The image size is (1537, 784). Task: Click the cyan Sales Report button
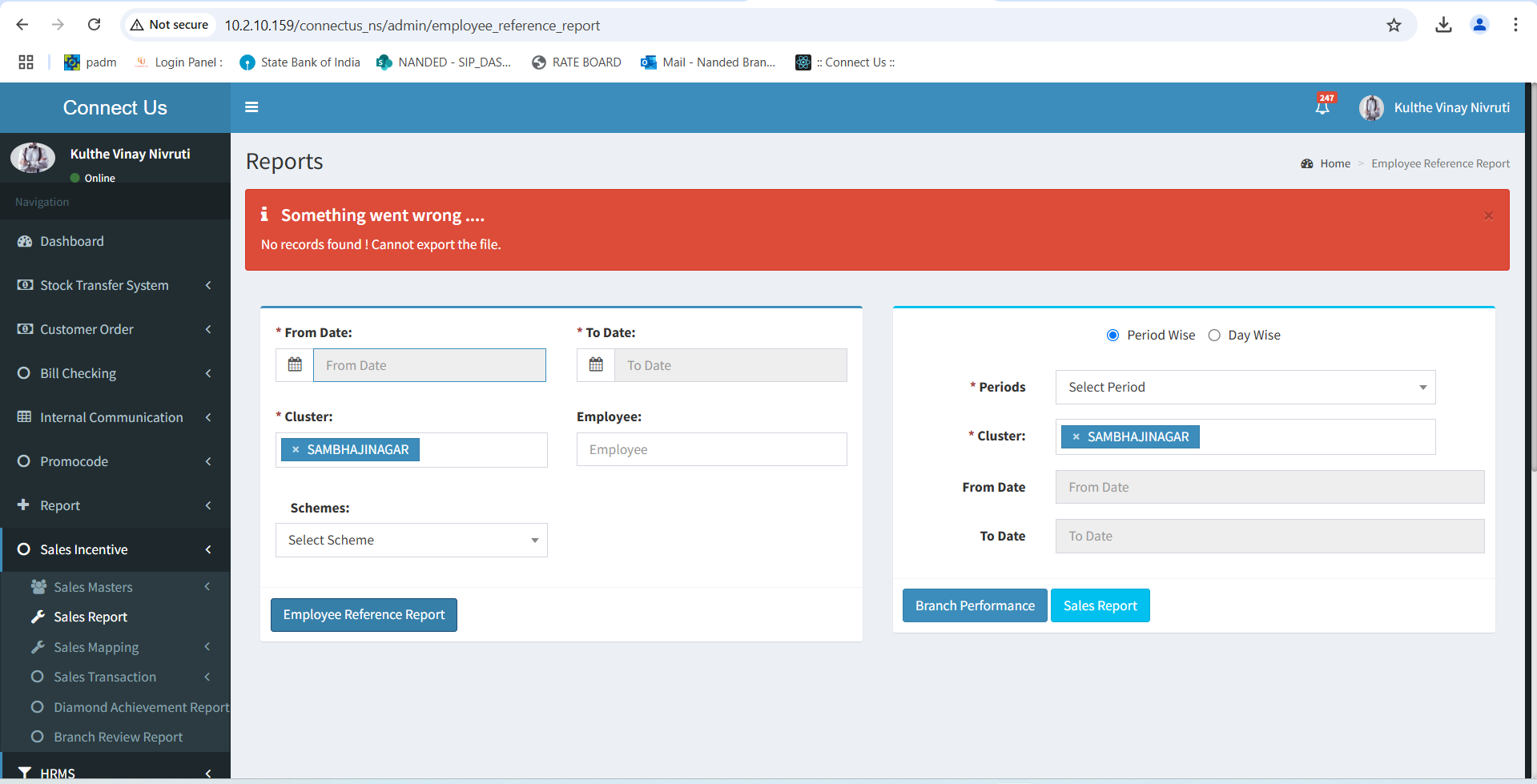[x=1100, y=605]
